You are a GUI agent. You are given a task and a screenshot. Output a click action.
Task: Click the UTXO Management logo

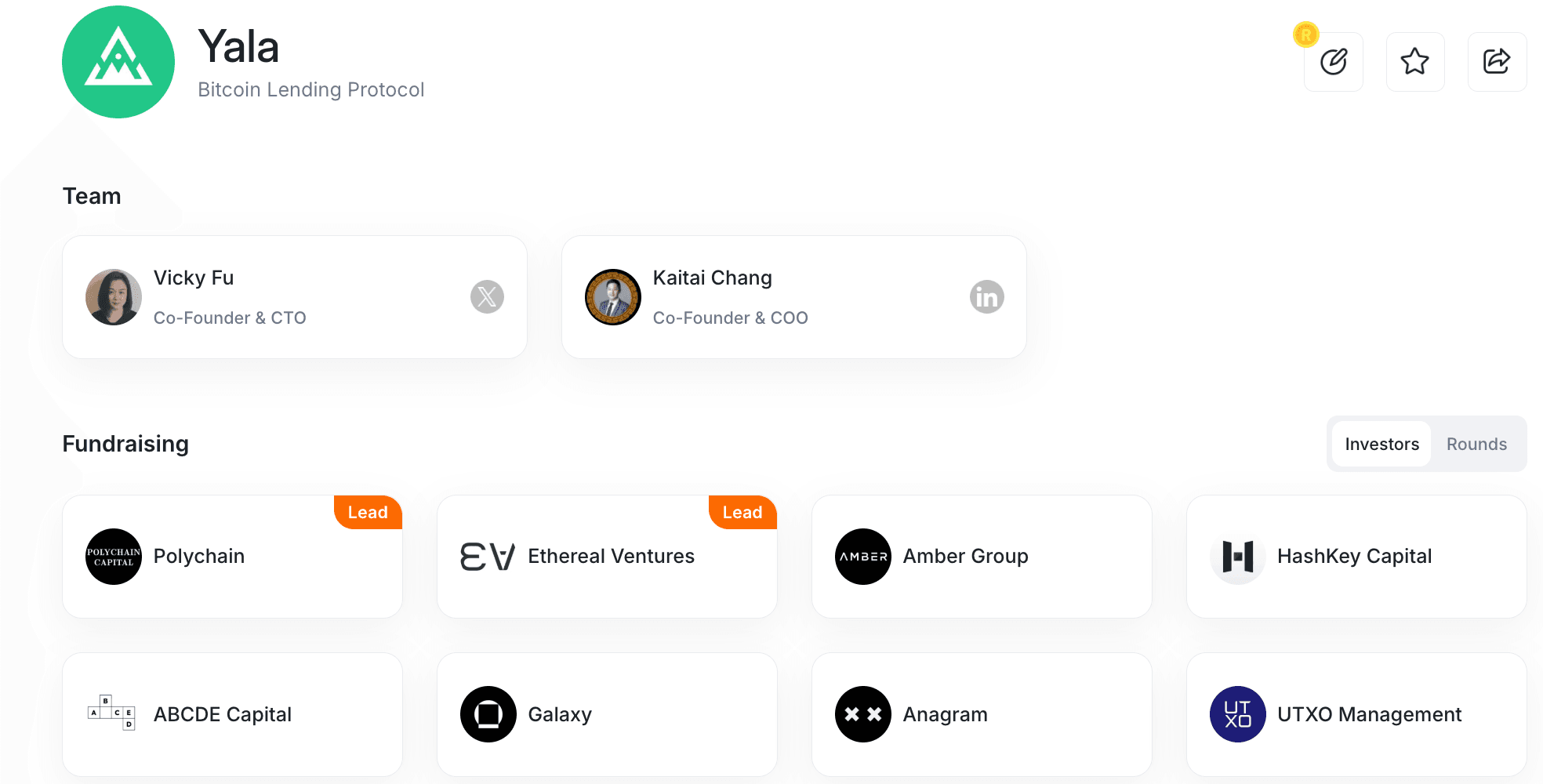(x=1238, y=714)
